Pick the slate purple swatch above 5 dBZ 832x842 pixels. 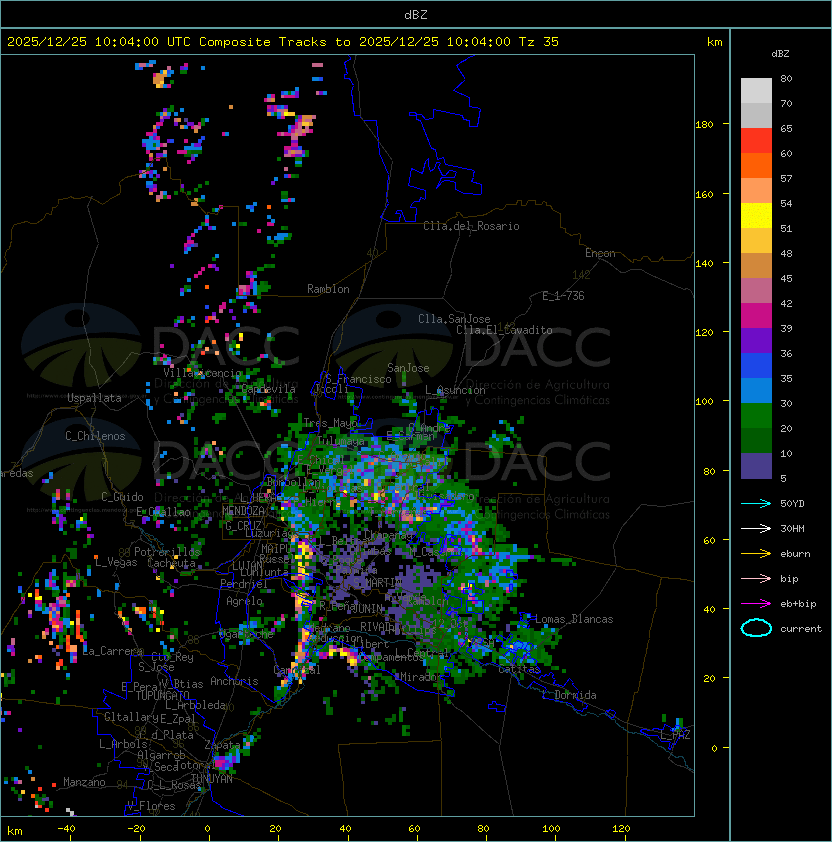click(756, 466)
